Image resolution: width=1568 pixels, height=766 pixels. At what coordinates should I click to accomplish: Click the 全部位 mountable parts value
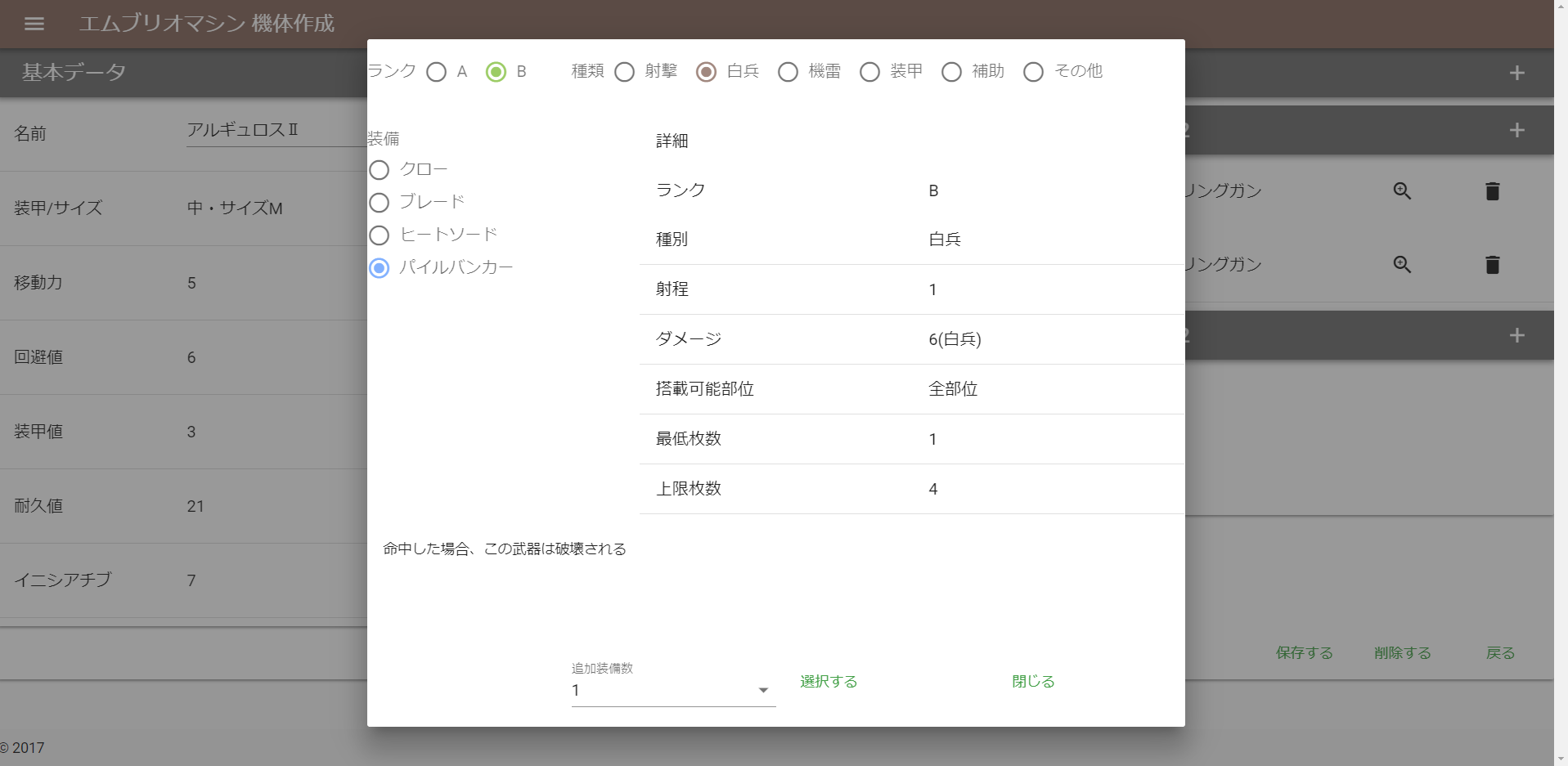point(953,389)
